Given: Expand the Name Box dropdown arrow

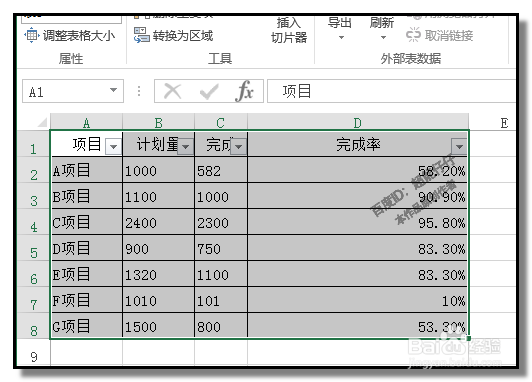Looking at the screenshot, I should pos(113,90).
